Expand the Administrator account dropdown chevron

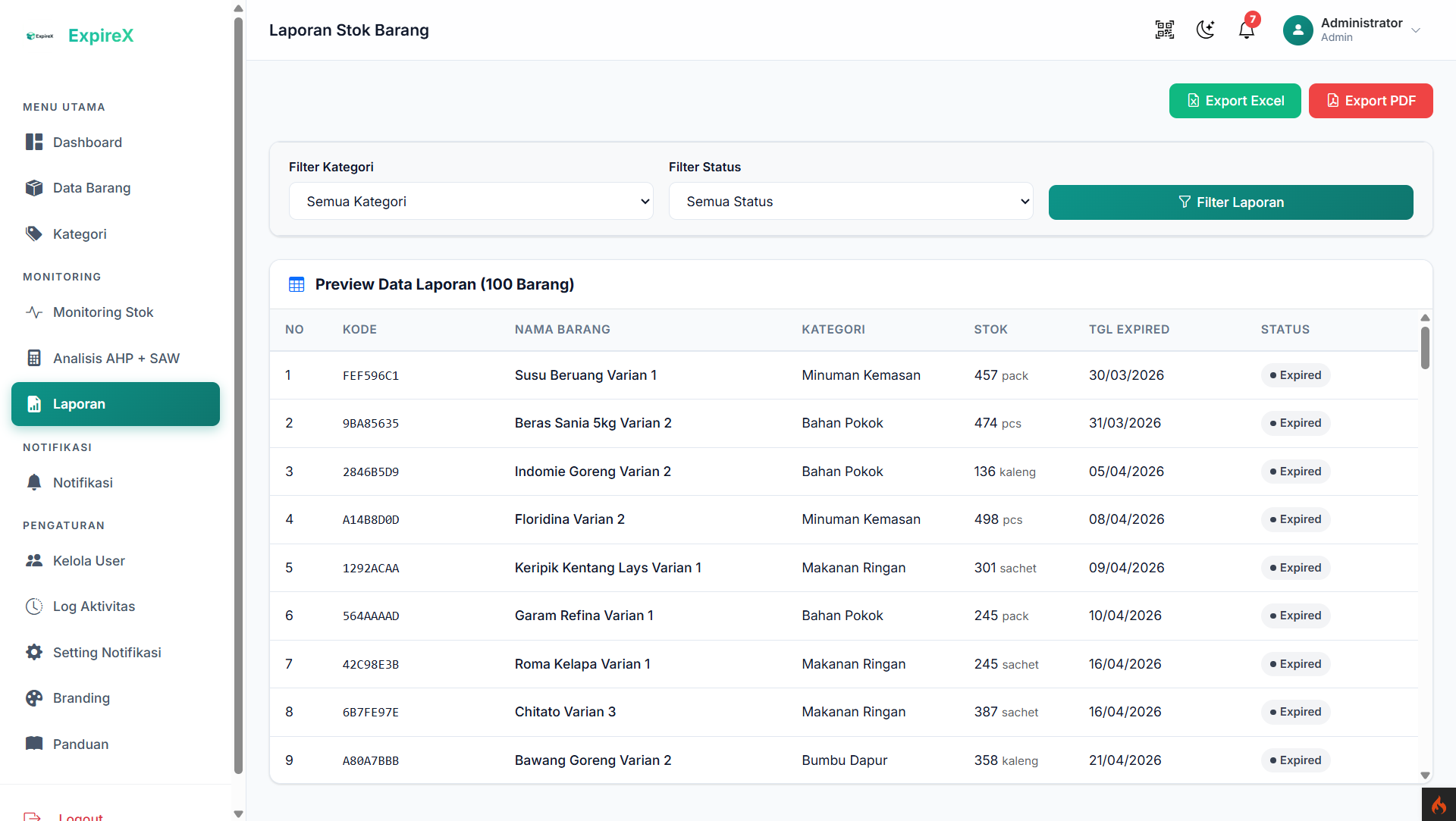tap(1415, 30)
